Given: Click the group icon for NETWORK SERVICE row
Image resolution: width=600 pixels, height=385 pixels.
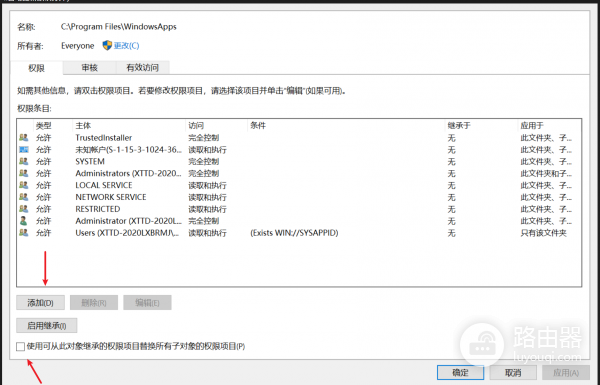Looking at the screenshot, I should pos(24,197).
